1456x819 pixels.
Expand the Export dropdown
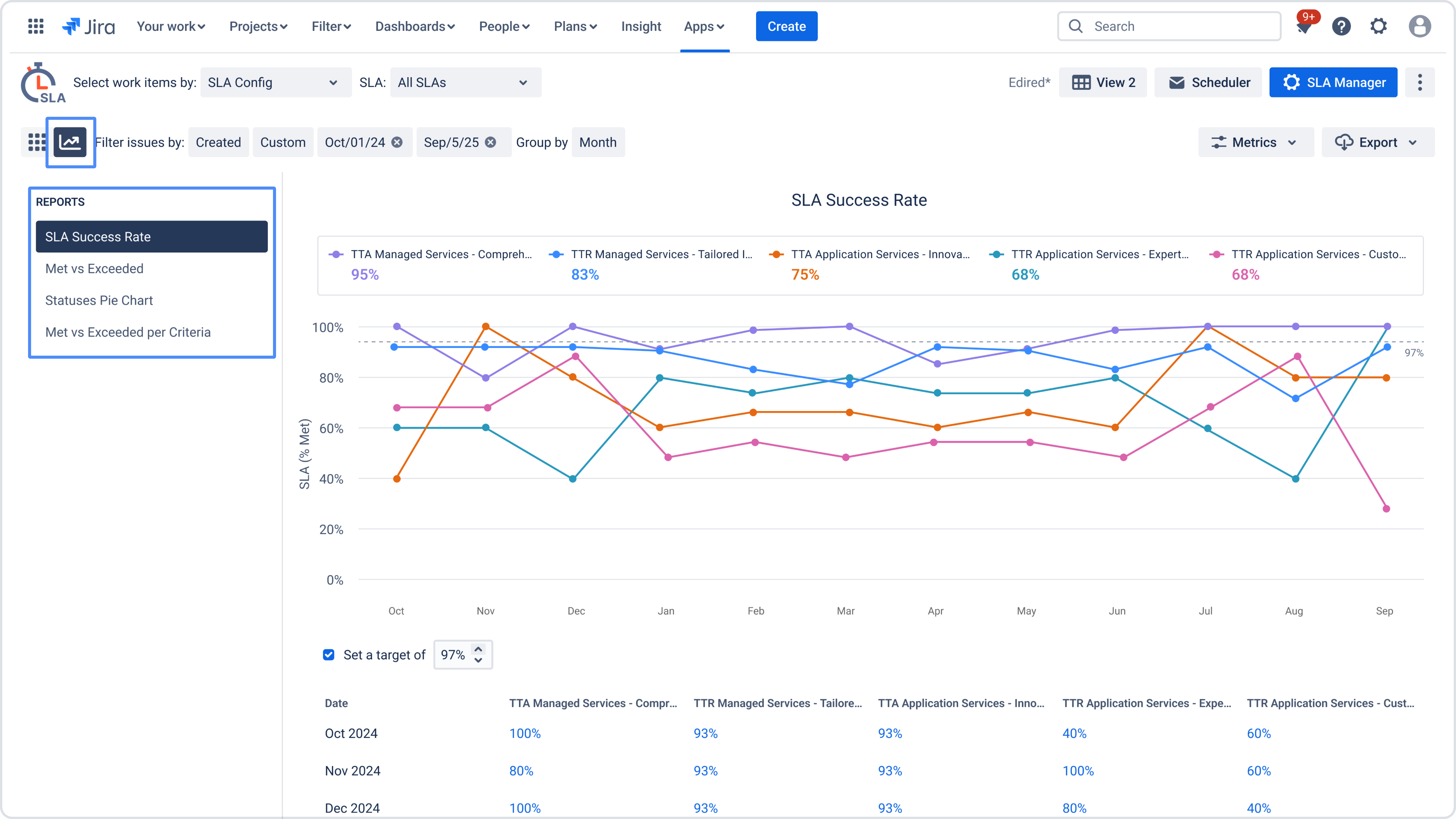tap(1378, 142)
